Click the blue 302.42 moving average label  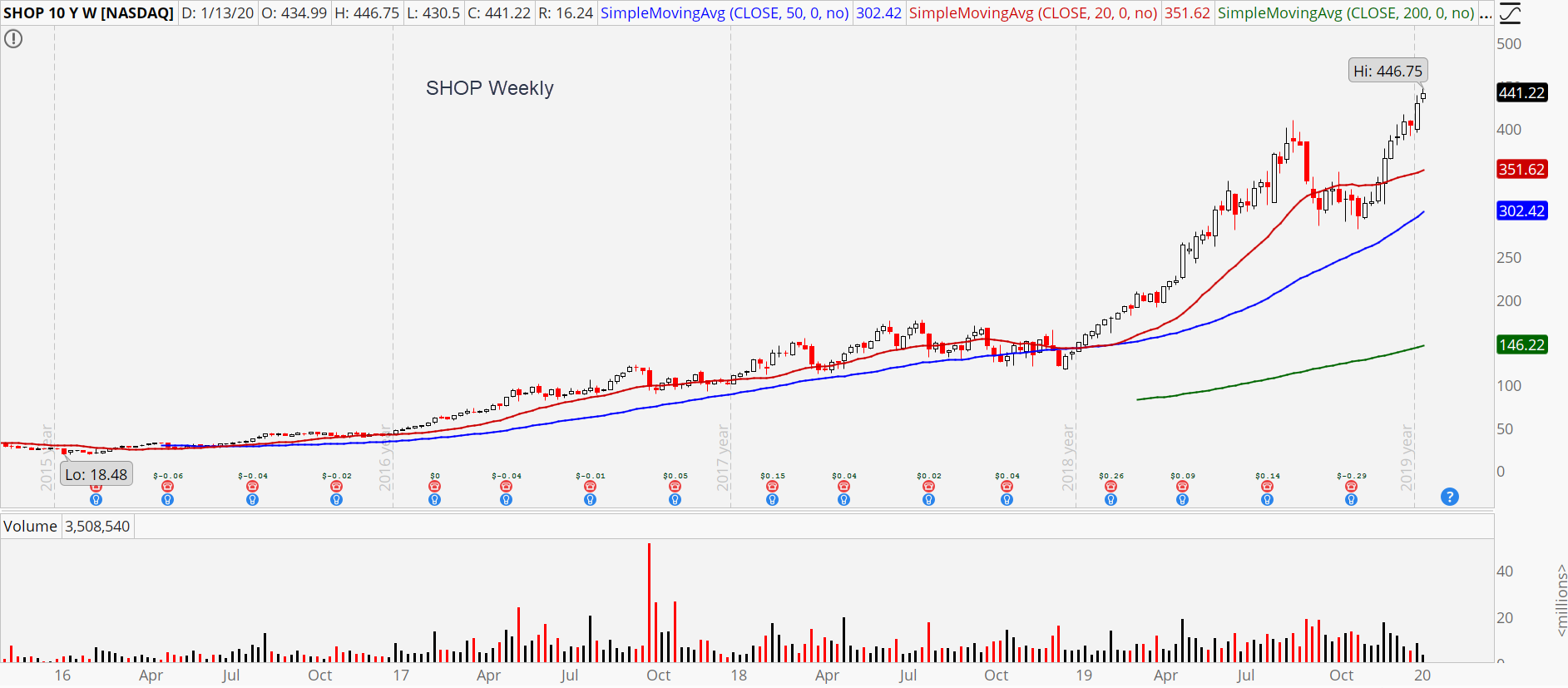coord(1521,210)
